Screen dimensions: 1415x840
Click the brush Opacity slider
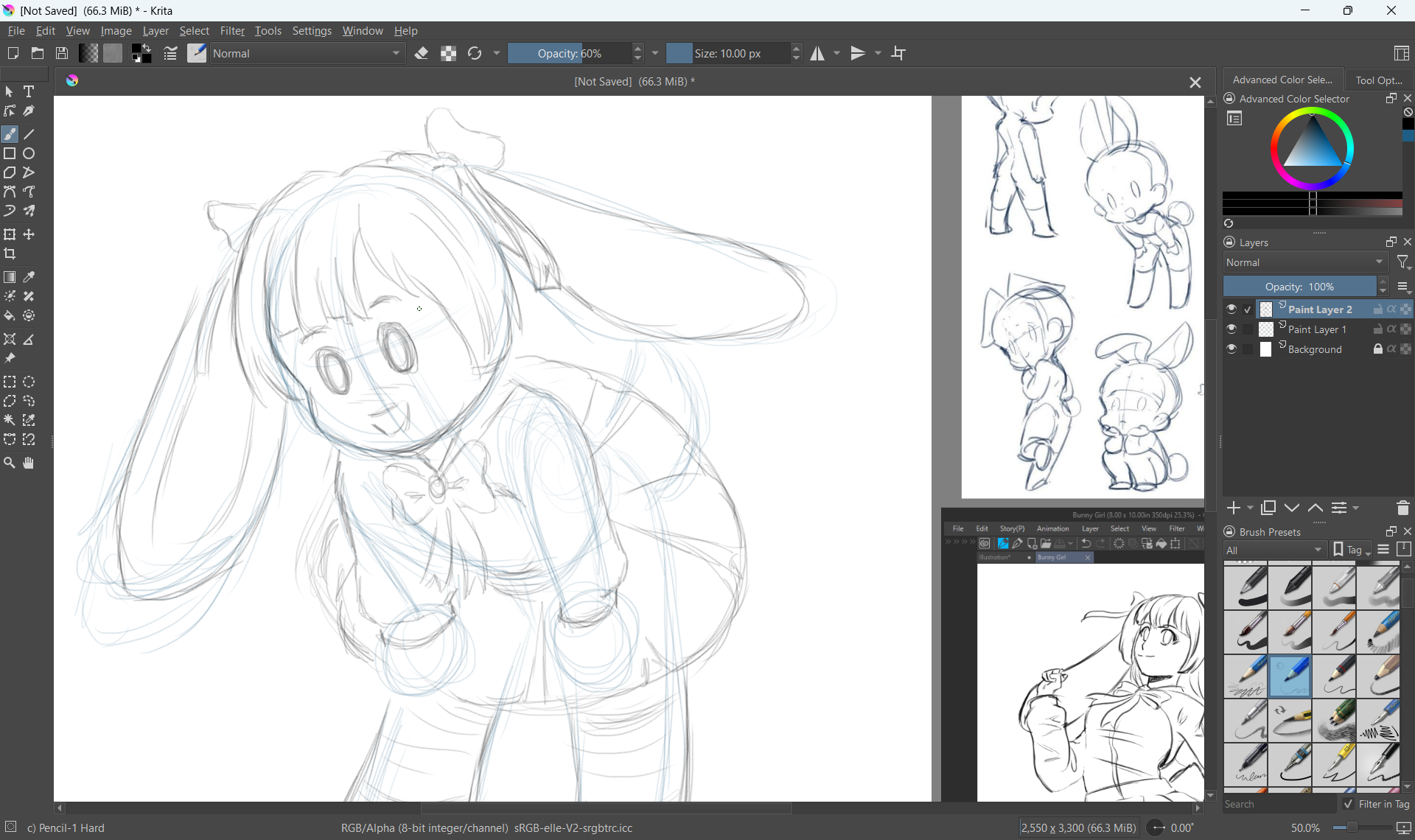569,53
